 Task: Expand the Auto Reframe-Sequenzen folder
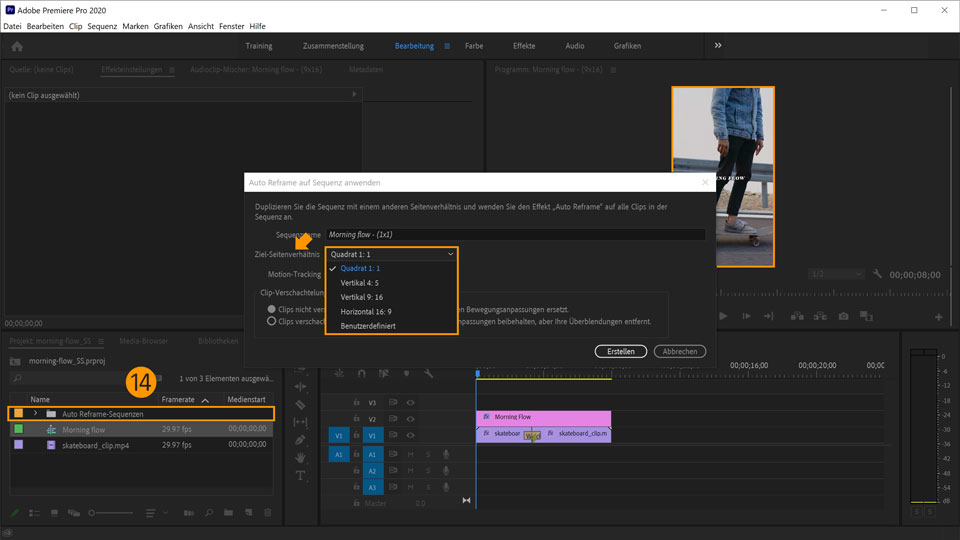[x=35, y=413]
